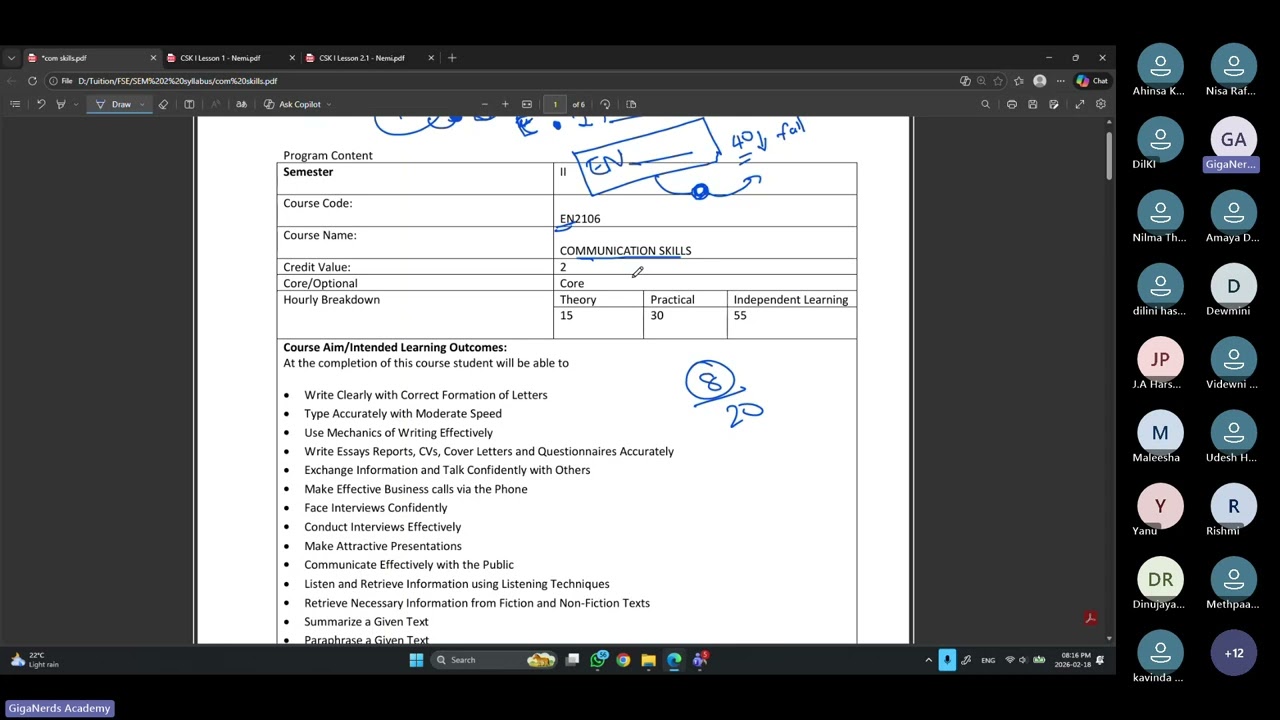Show the +12 more participants
Image resolution: width=1280 pixels, height=720 pixels.
coord(1233,653)
